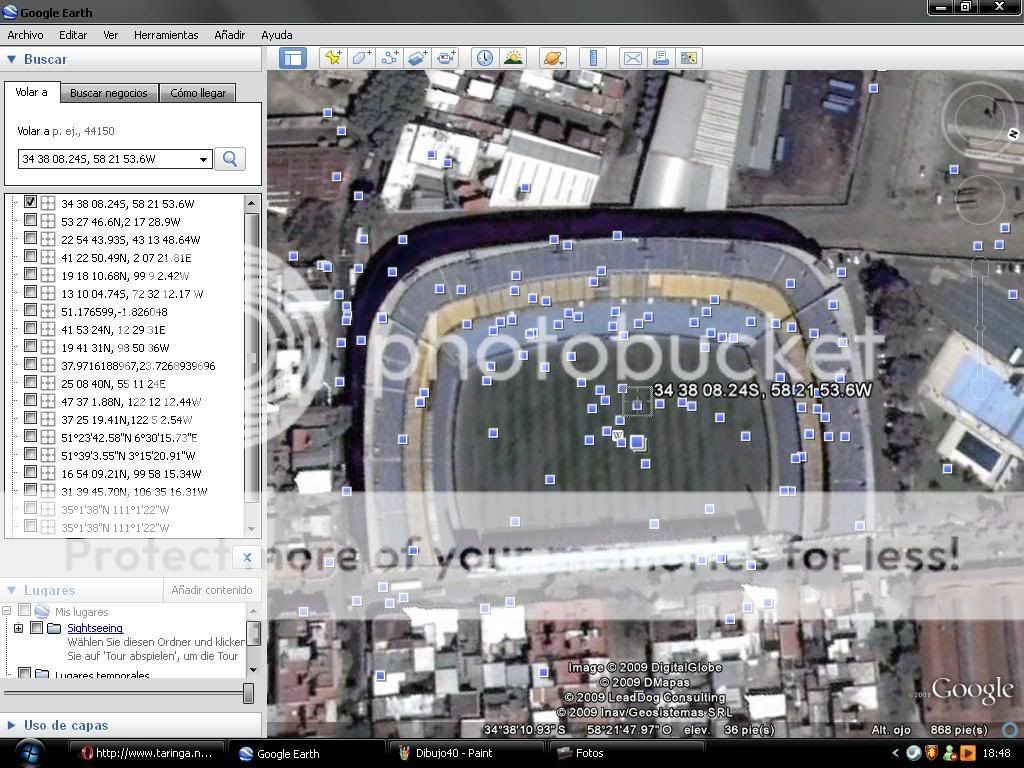
Task: Collapse the Buscar panel triangle
Action: tap(11, 59)
